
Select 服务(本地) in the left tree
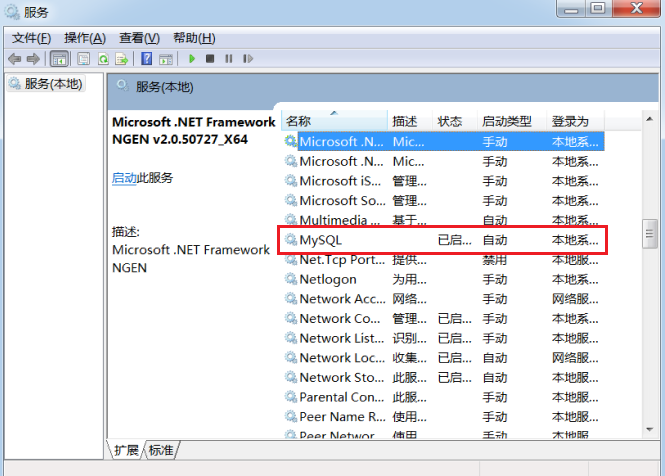pos(52,85)
